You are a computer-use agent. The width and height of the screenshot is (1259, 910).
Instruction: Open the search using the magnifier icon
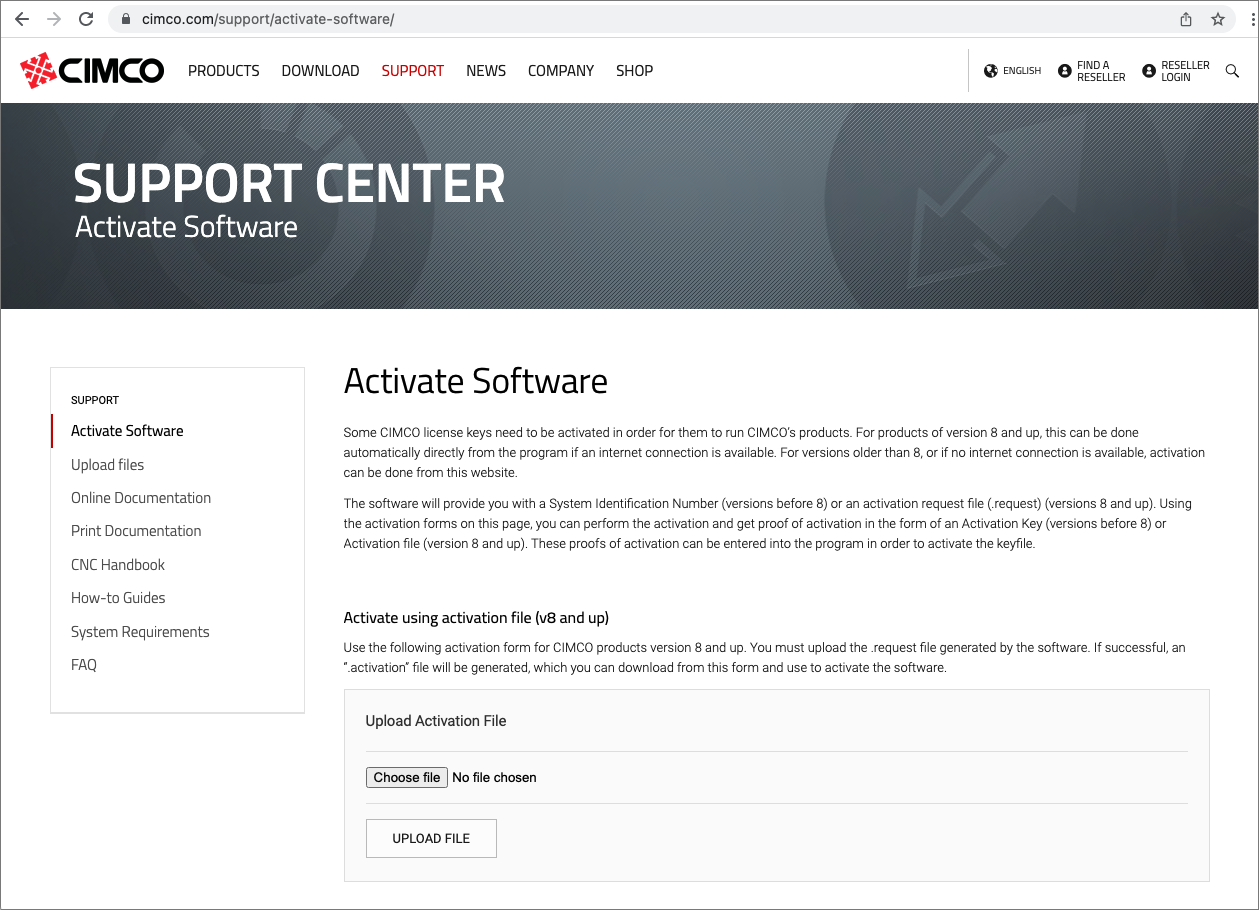1232,70
